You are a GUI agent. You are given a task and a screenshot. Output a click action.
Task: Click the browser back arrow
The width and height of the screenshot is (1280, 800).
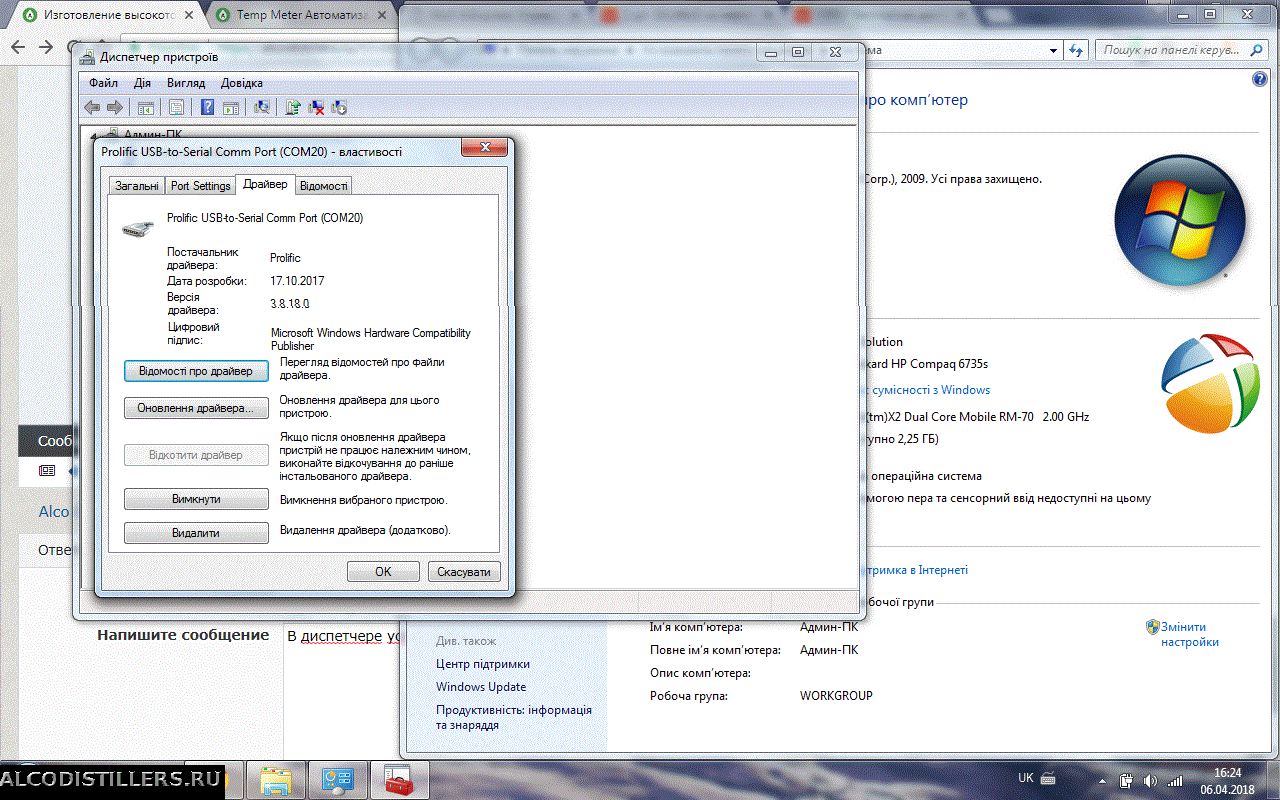coord(18,47)
